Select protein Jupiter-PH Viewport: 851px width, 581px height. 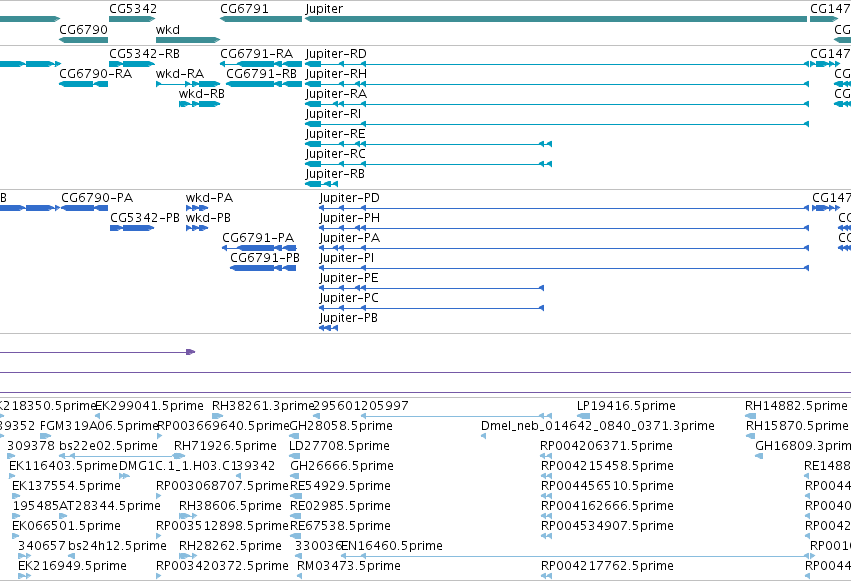coord(564,228)
